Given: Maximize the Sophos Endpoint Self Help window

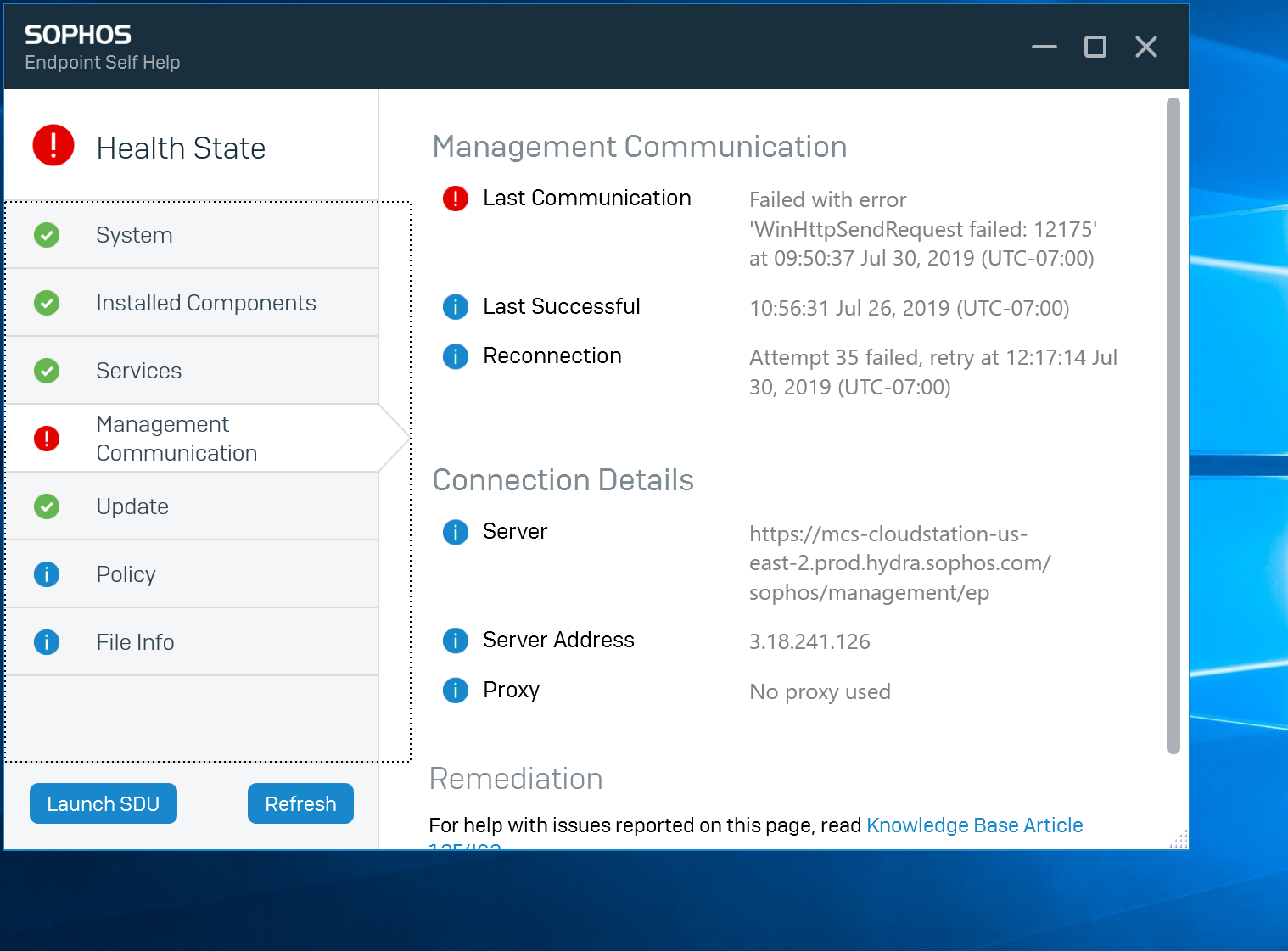Looking at the screenshot, I should 1095,47.
